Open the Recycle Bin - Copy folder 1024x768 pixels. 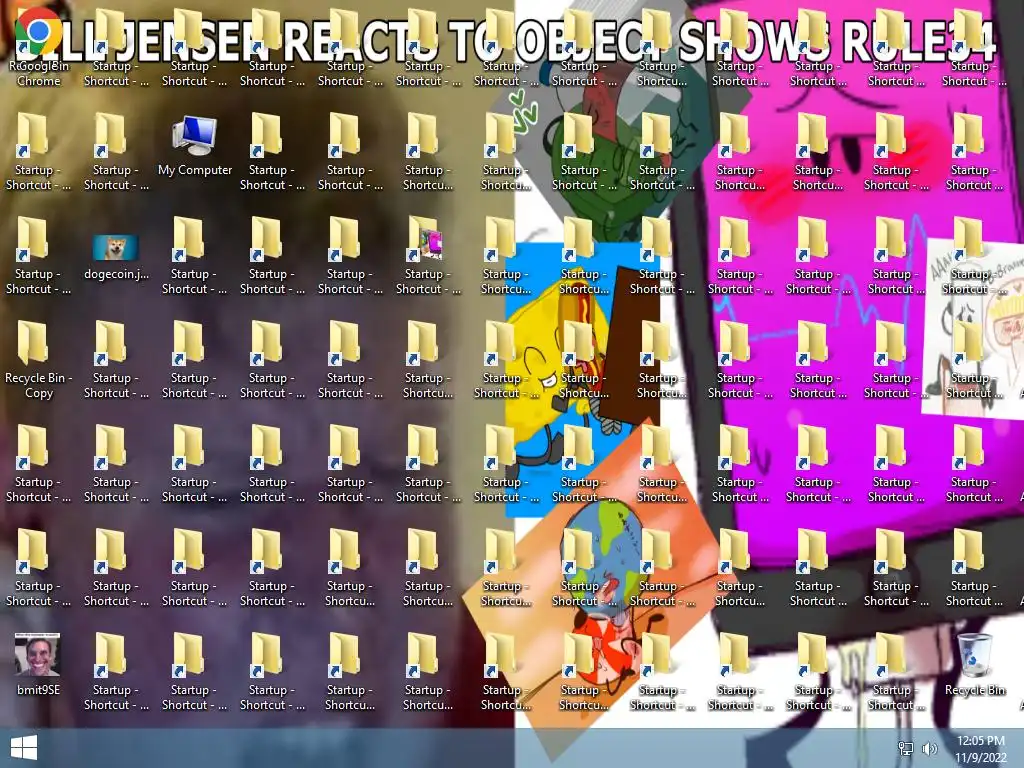pyautogui.click(x=39, y=359)
